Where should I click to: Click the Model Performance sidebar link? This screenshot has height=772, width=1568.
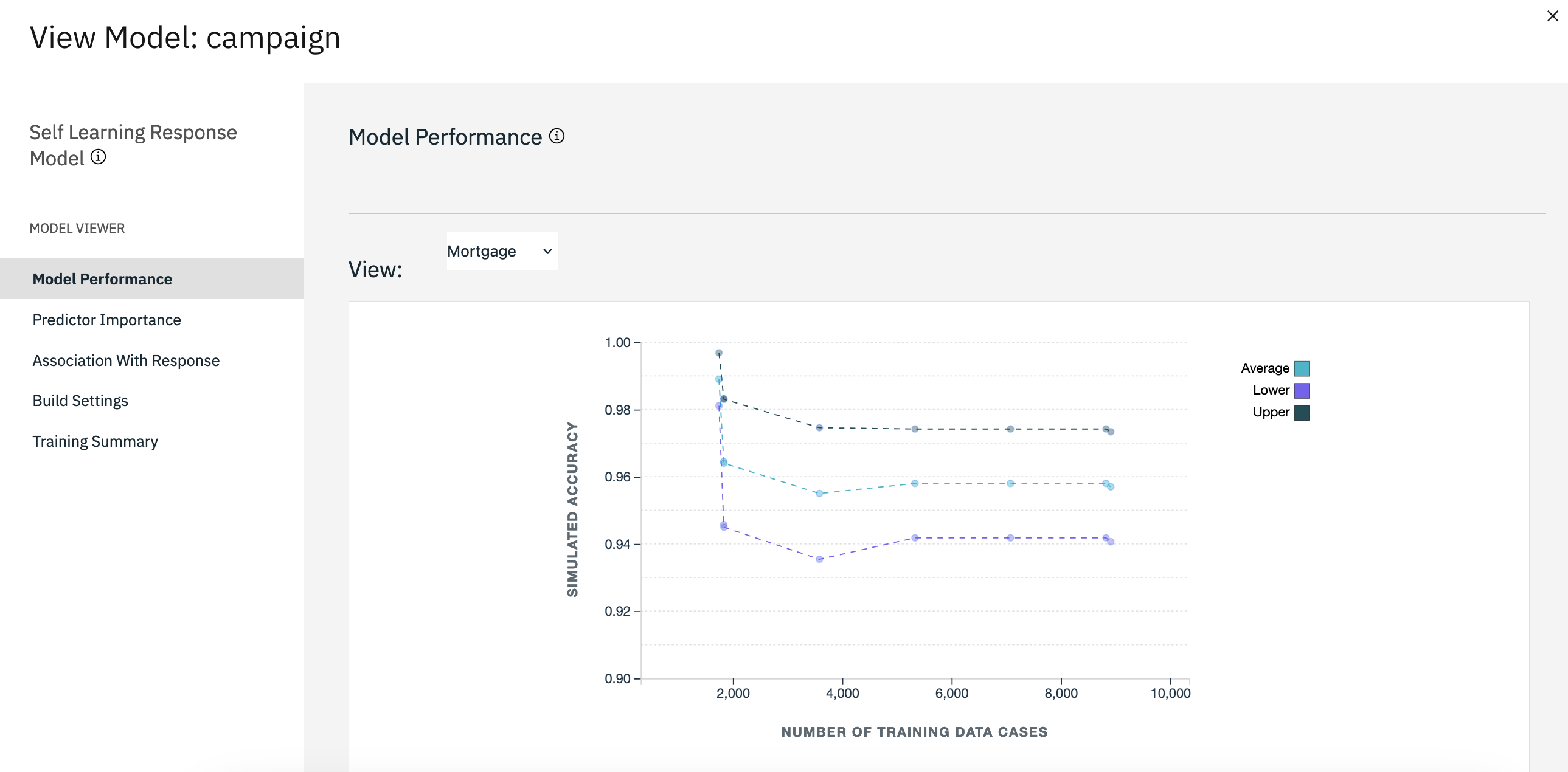pyautogui.click(x=102, y=279)
